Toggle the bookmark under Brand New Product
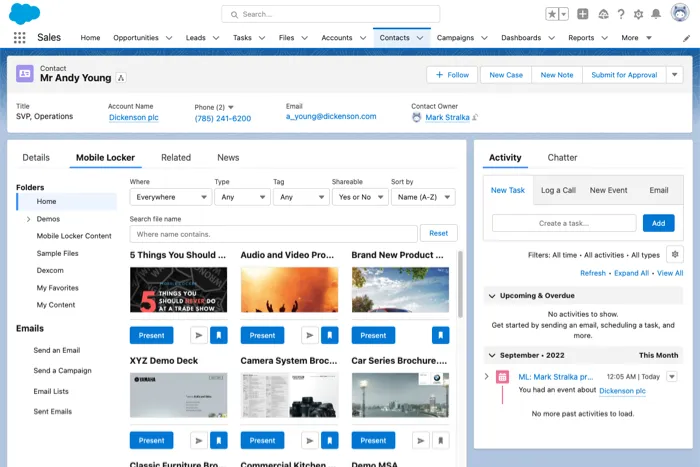 pyautogui.click(x=440, y=335)
